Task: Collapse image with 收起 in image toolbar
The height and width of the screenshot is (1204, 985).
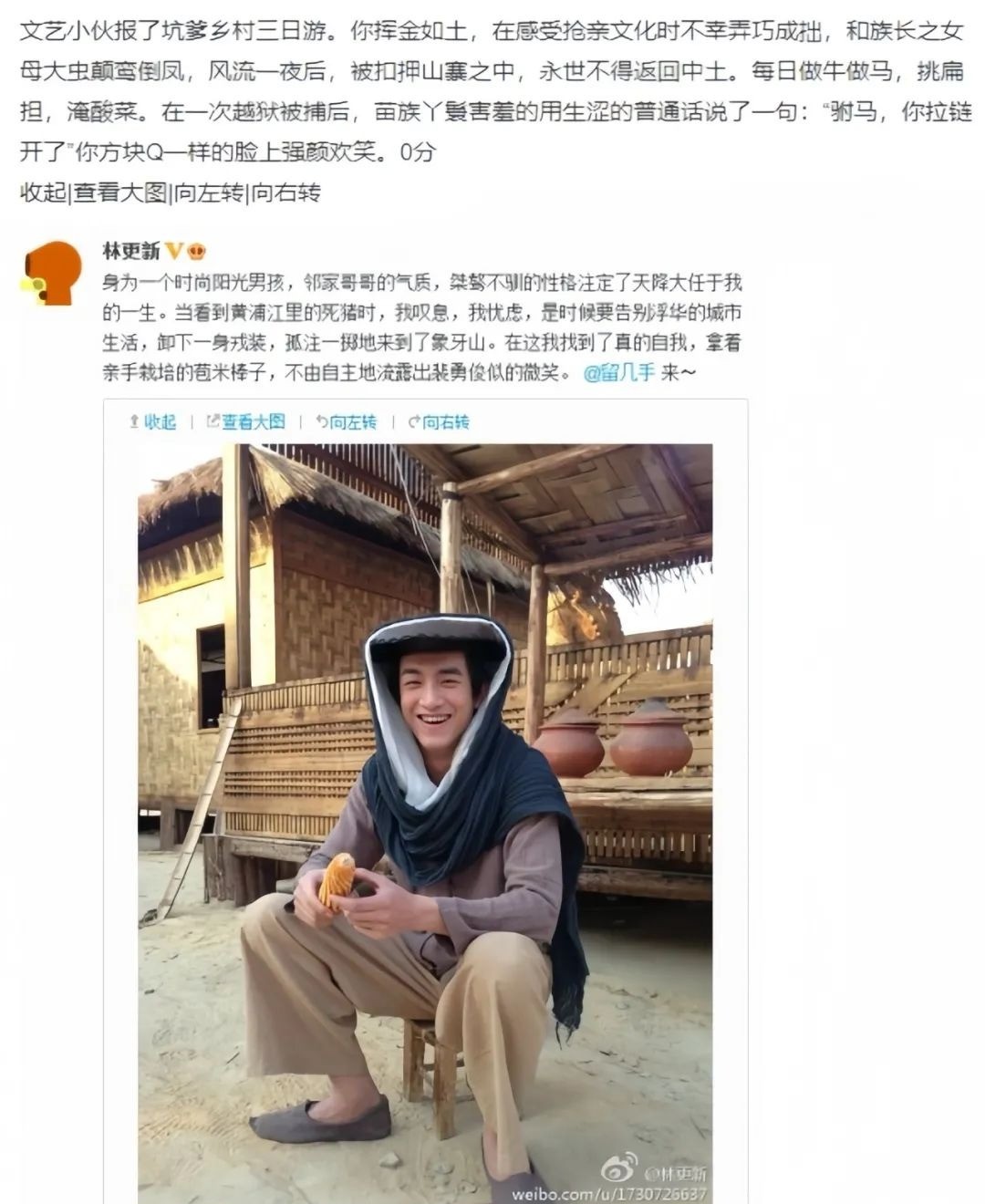Action: point(160,421)
